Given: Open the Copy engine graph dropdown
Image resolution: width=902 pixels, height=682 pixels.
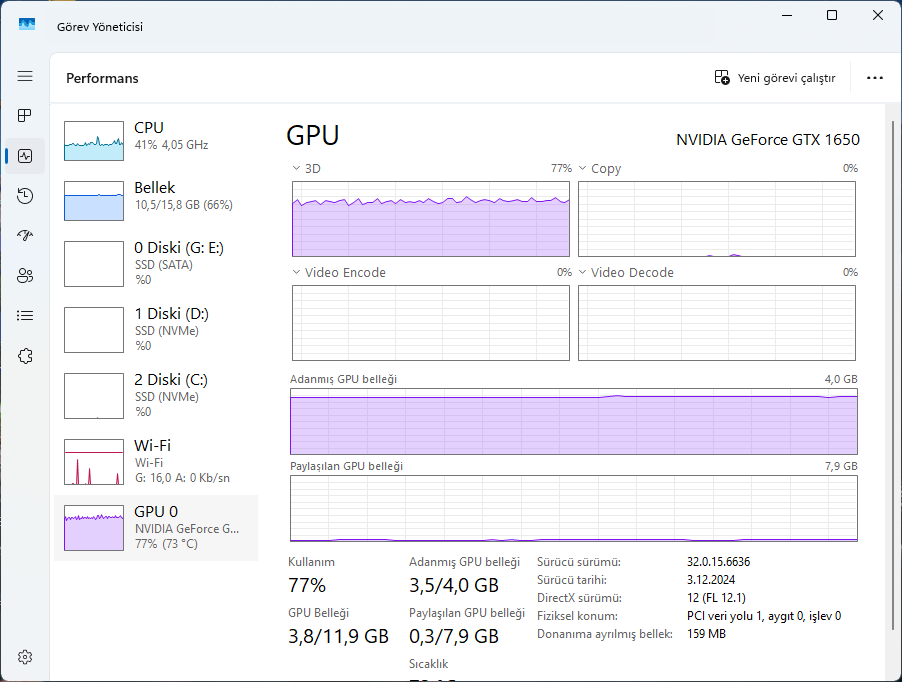Looking at the screenshot, I should (x=583, y=169).
